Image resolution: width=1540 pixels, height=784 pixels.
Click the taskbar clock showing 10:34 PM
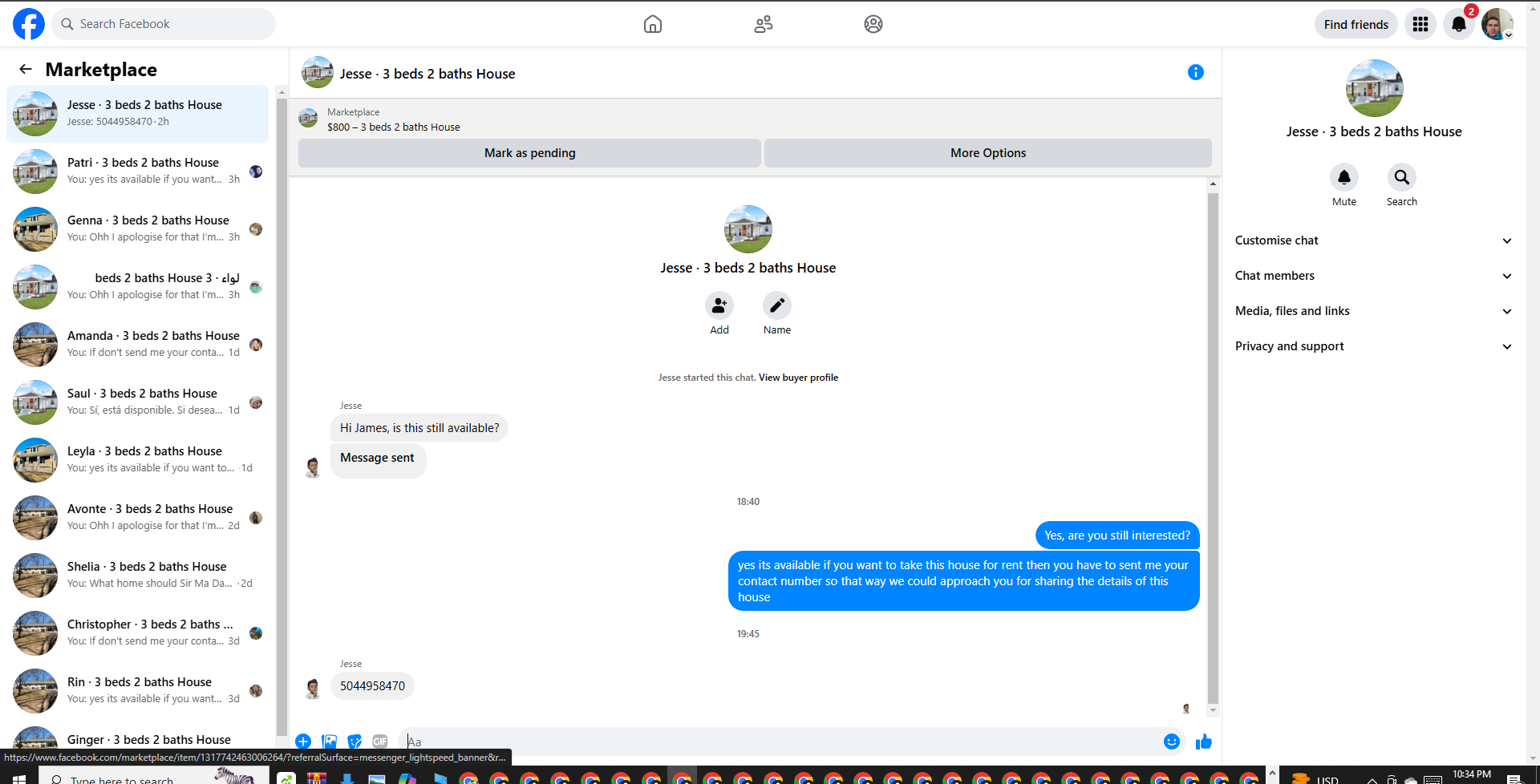1472,775
